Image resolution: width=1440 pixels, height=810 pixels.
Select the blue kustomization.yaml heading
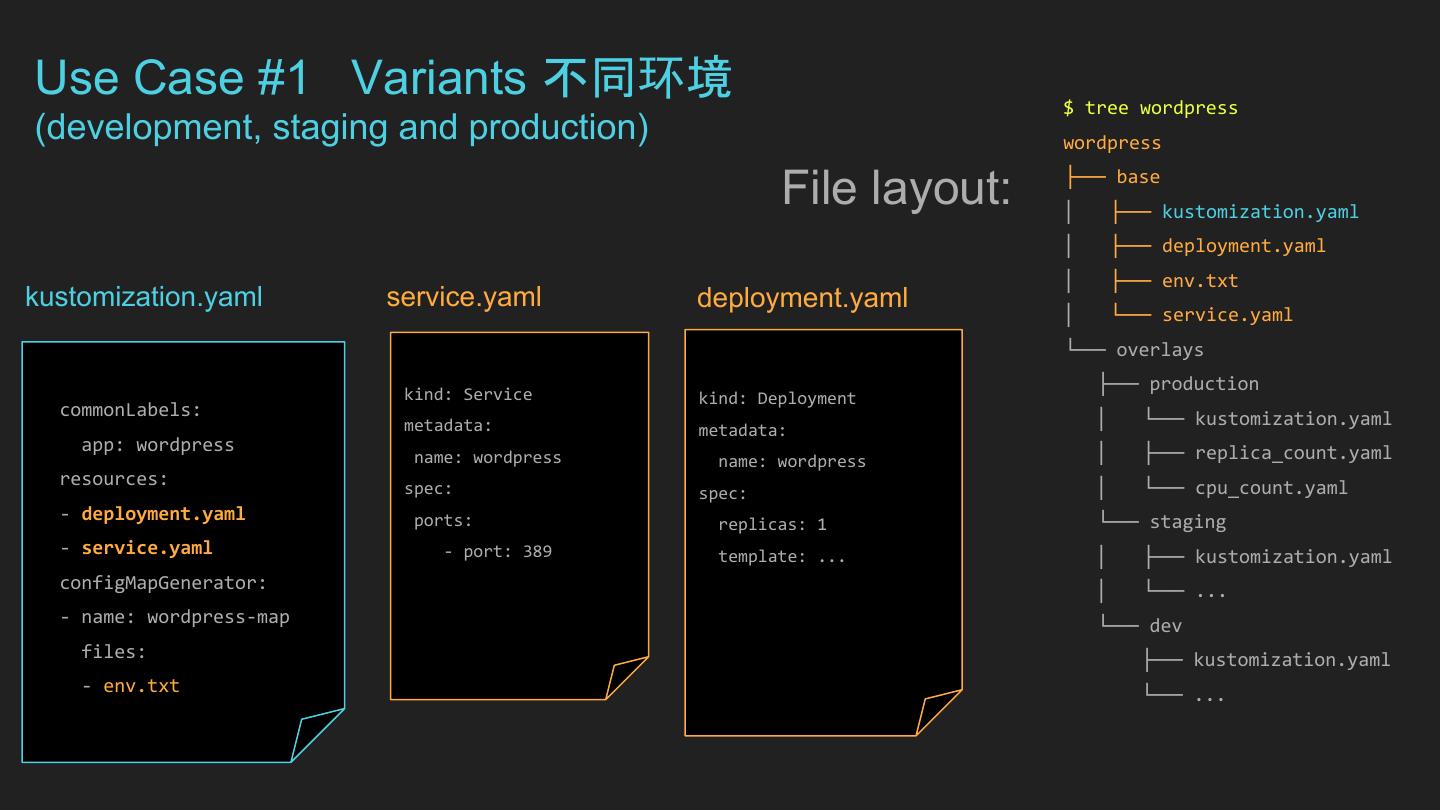[144, 297]
